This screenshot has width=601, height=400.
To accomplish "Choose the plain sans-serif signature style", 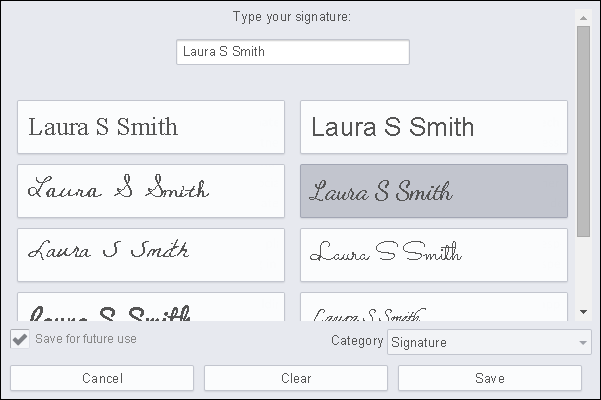I will click(x=433, y=127).
